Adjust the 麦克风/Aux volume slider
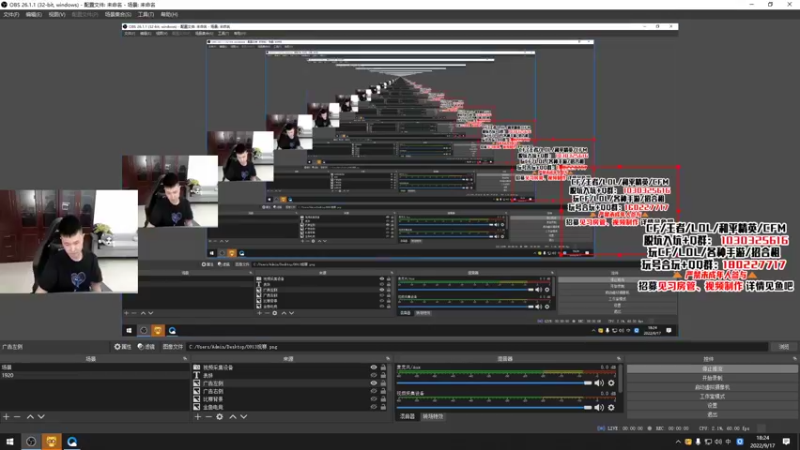800x450 pixels. click(x=494, y=383)
